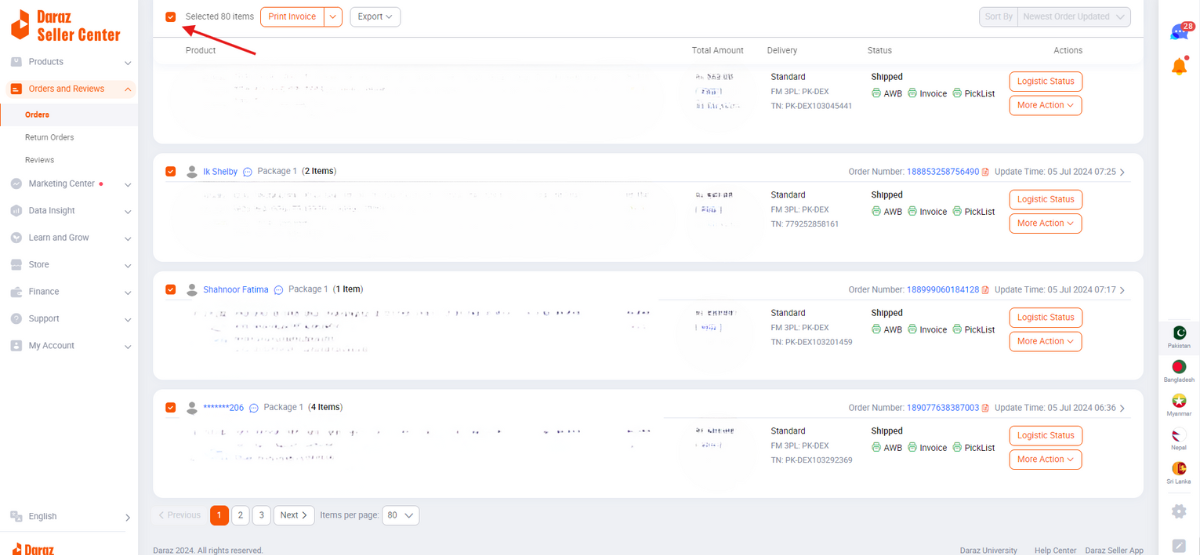The image size is (1200, 555).
Task: Open the notification bell icon
Action: (x=1179, y=66)
